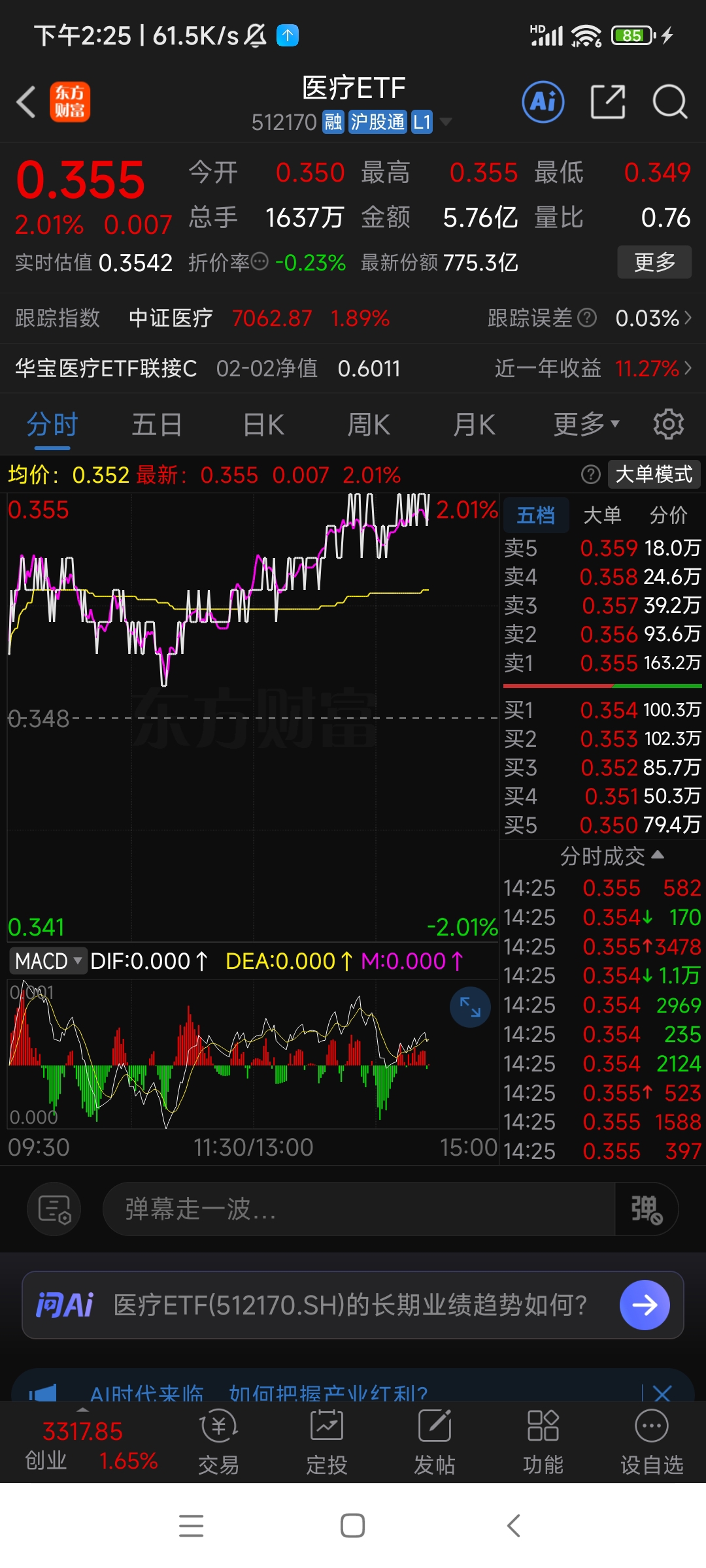Share the page via export icon
706x1568 pixels.
[608, 102]
